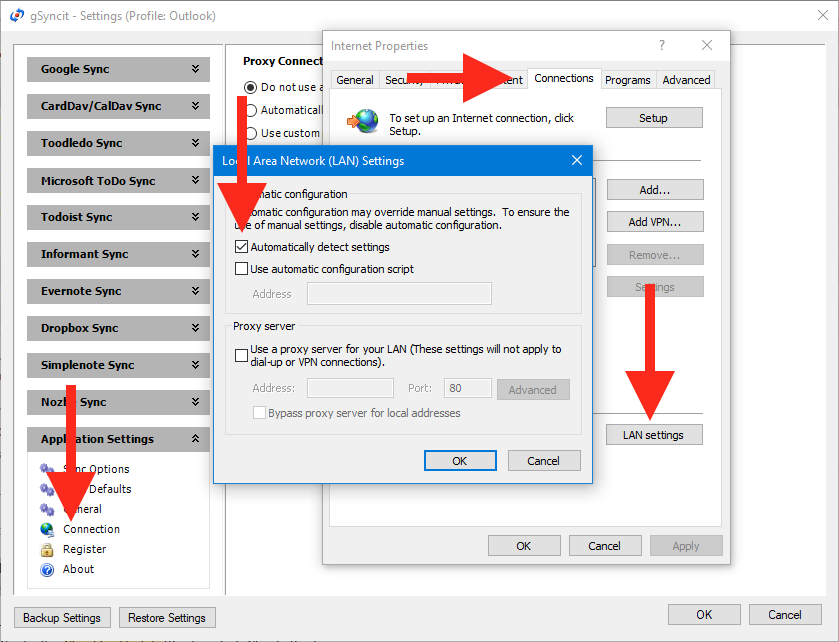This screenshot has width=839, height=642.
Task: Click Backup Settings button
Action: (x=62, y=618)
